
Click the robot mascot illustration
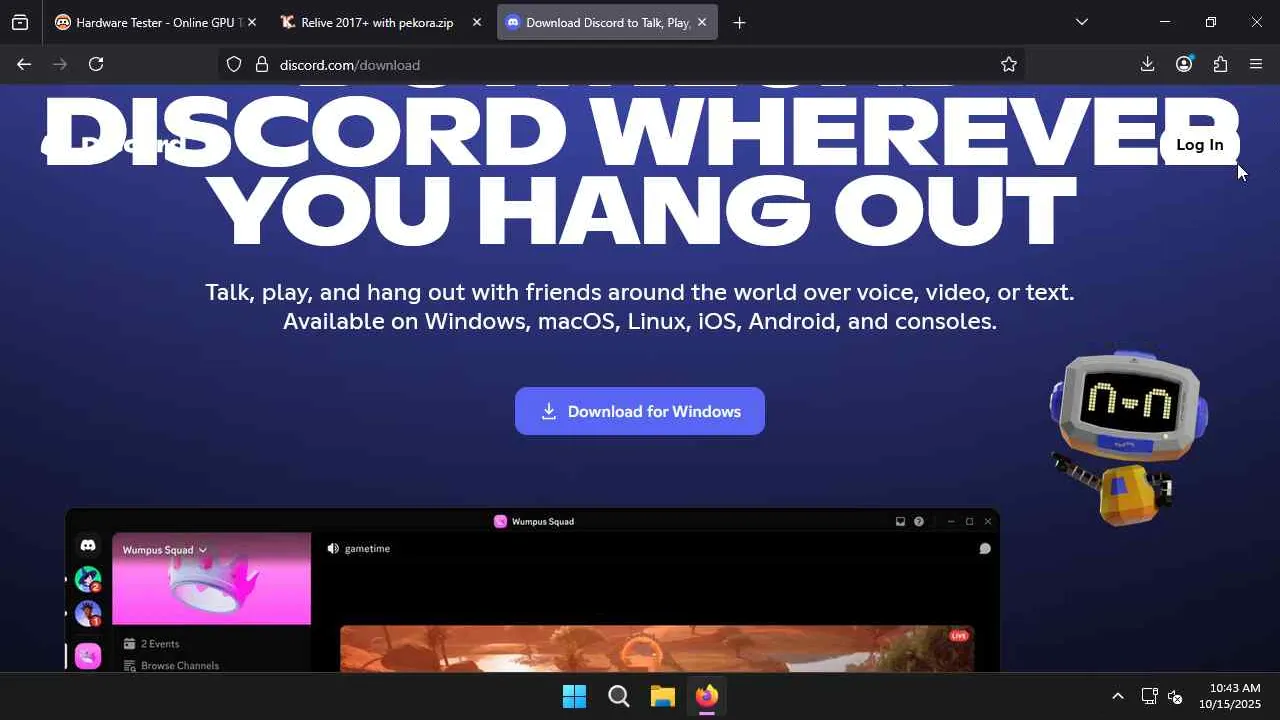(1128, 438)
